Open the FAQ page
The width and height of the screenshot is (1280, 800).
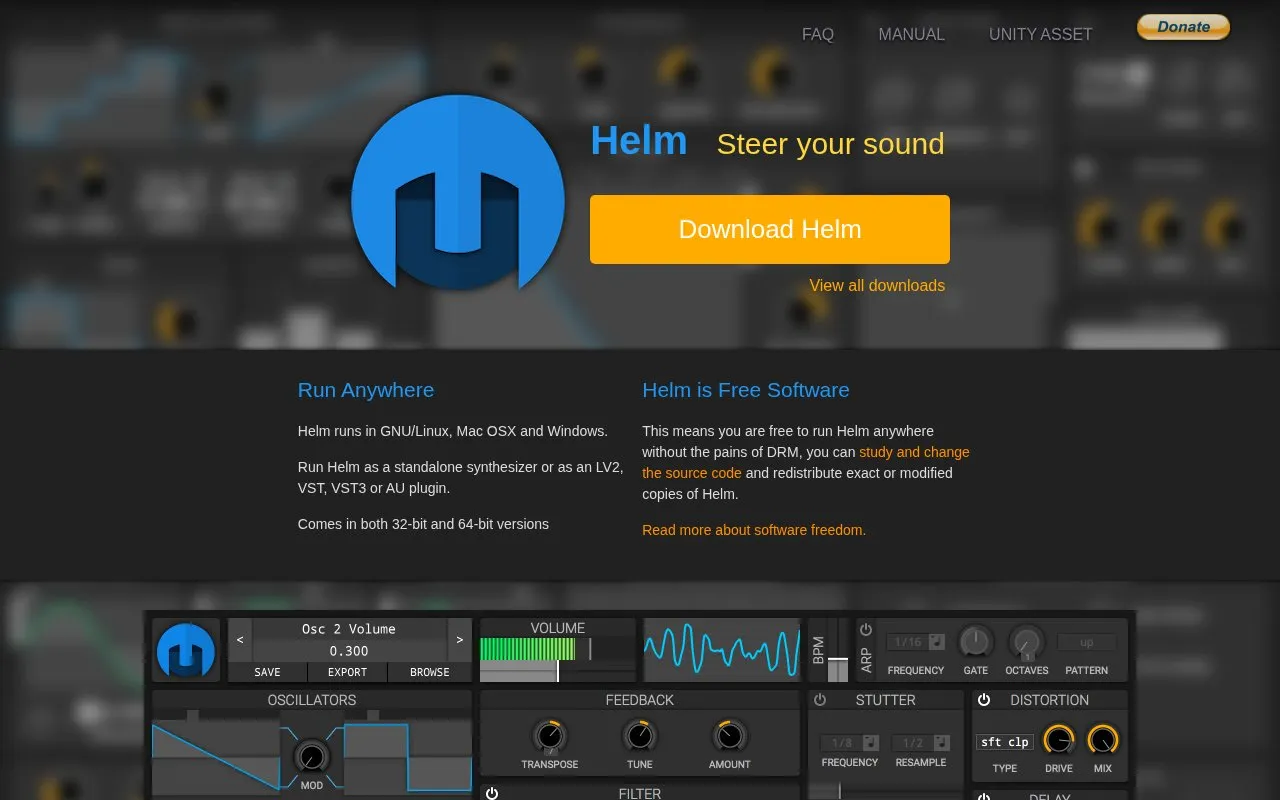point(818,34)
